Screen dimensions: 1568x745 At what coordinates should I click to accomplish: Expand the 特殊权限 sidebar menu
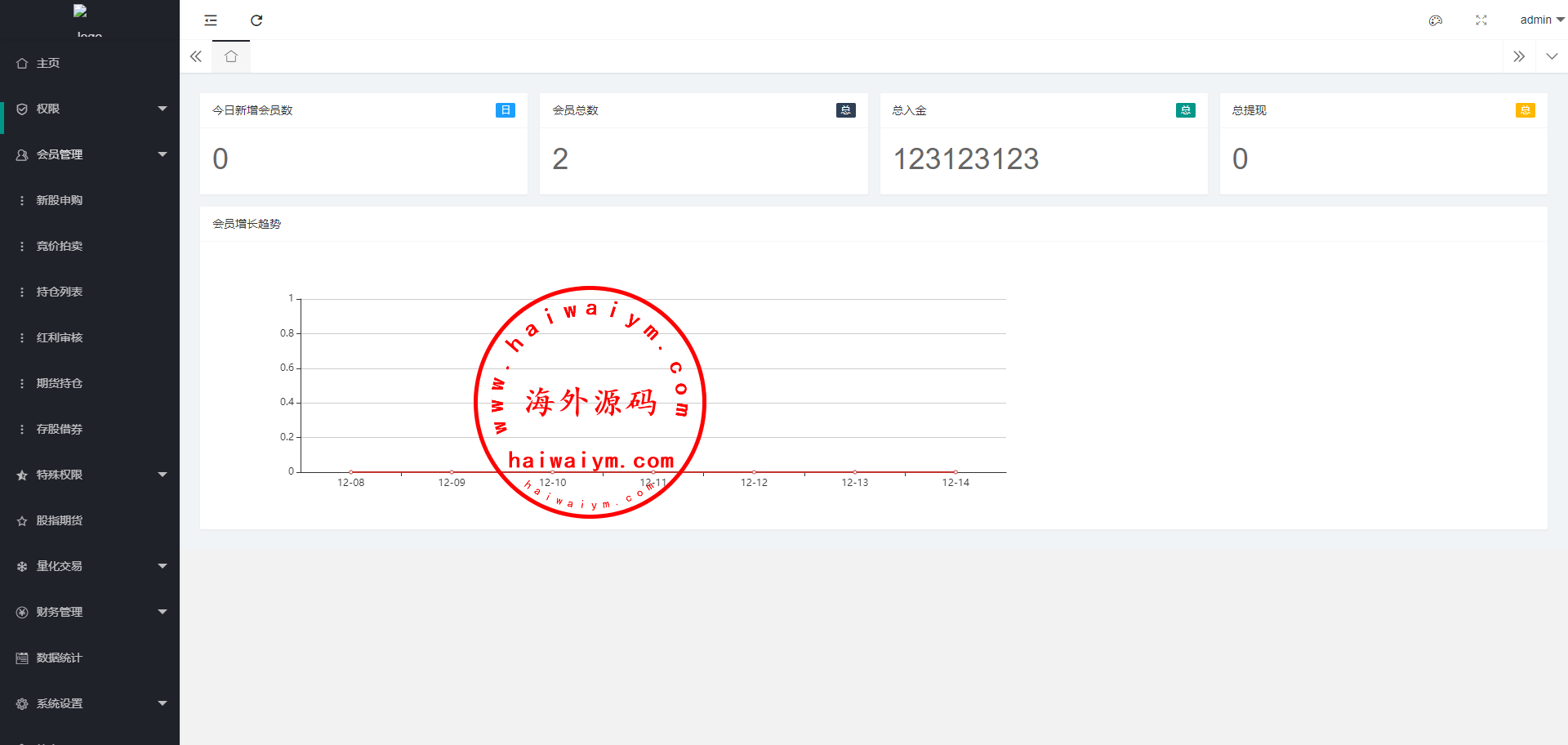pyautogui.click(x=90, y=475)
